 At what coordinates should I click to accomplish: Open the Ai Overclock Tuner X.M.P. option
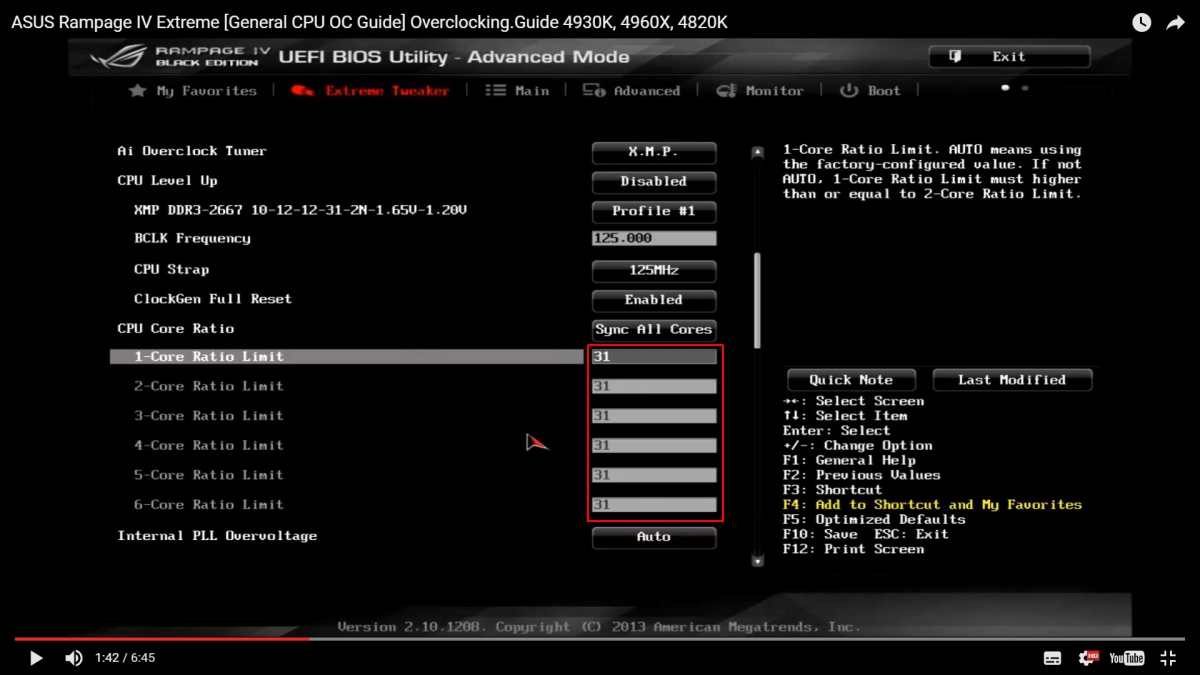(654, 152)
